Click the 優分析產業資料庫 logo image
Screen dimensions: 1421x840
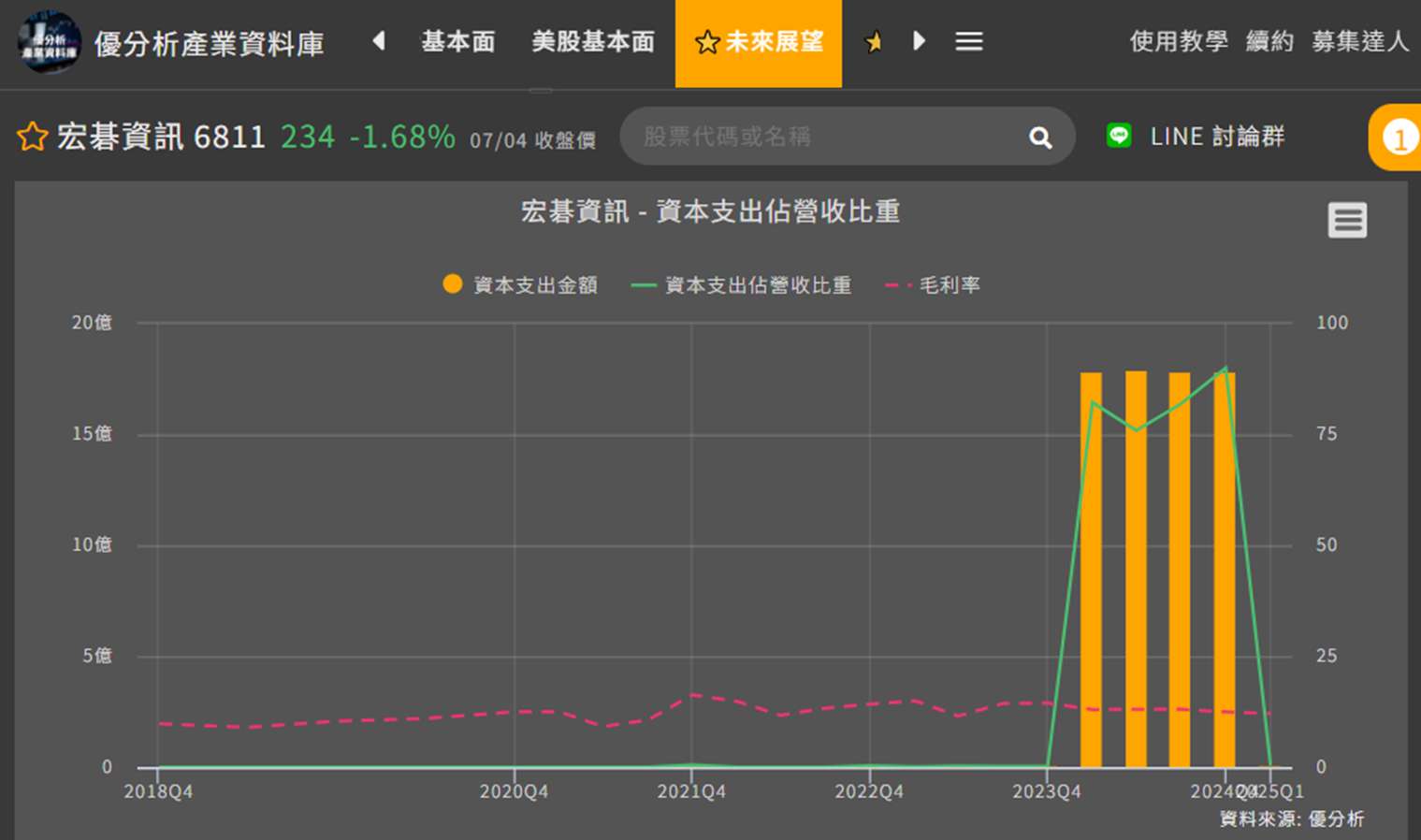49,42
